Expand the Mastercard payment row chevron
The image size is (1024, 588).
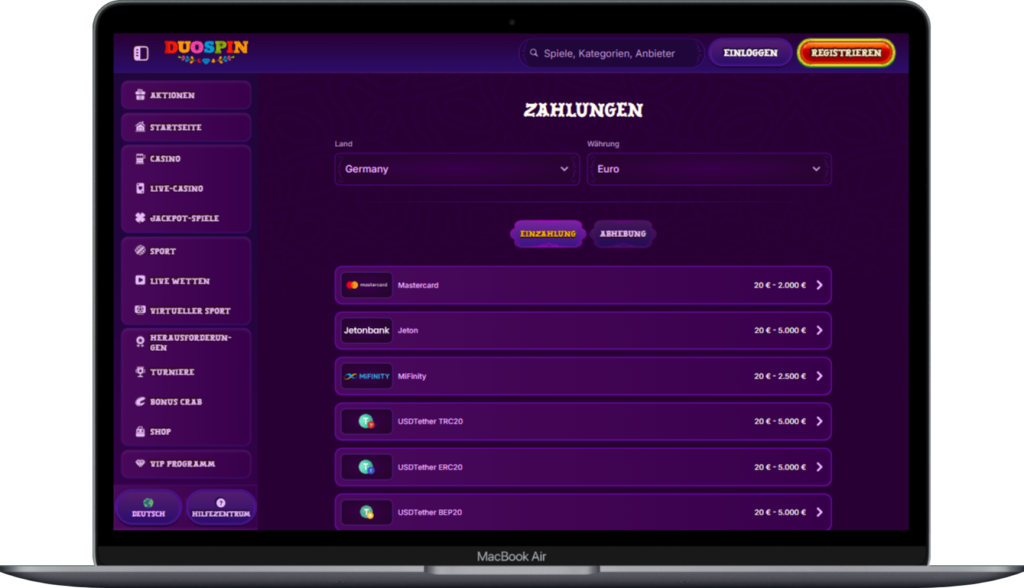818,284
